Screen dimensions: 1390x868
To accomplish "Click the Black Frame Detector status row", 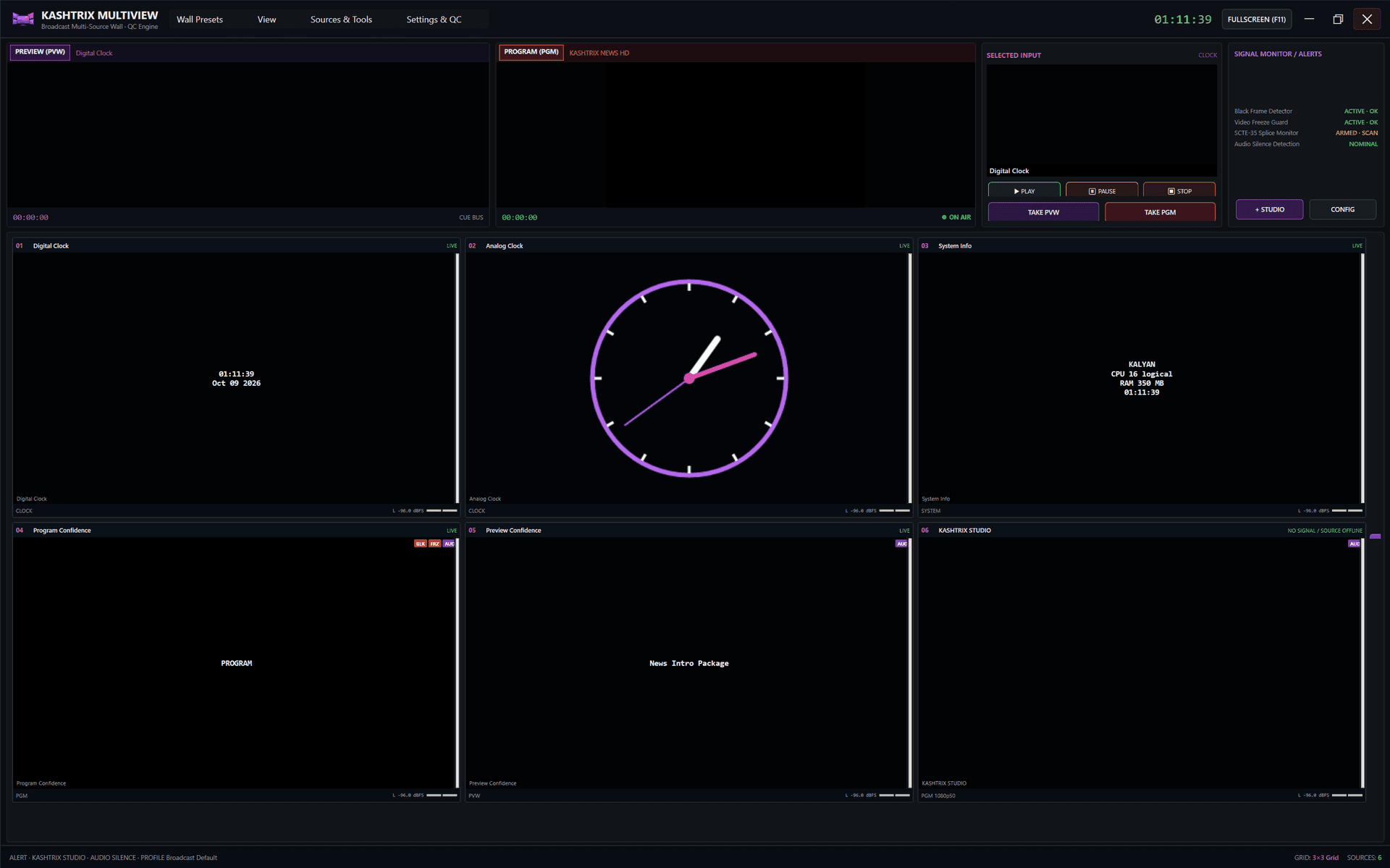I will coord(1305,111).
